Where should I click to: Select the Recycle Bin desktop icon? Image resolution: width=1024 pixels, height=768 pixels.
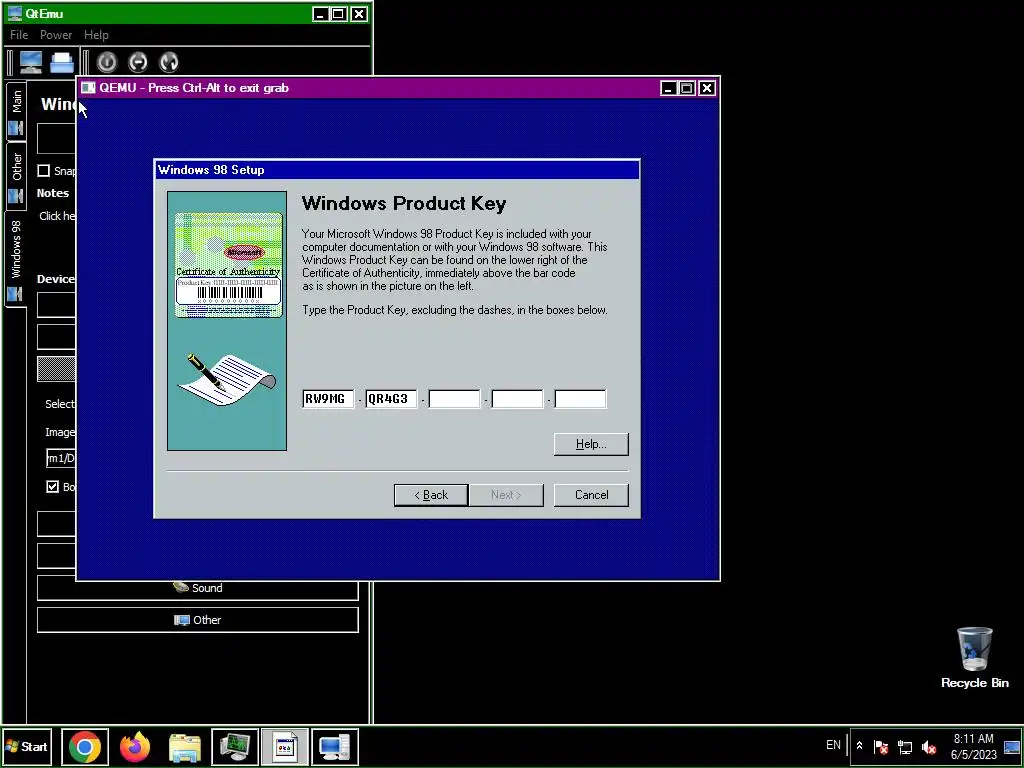pyautogui.click(x=974, y=658)
